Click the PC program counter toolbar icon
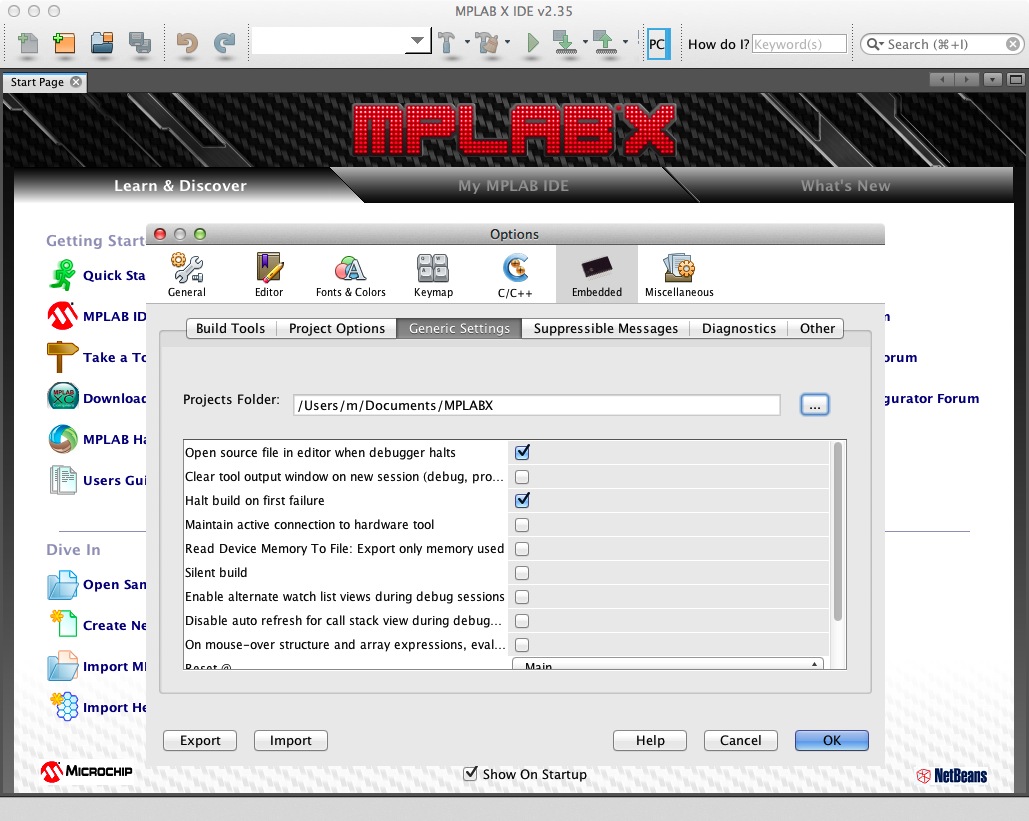Image resolution: width=1029 pixels, height=821 pixels. [657, 44]
